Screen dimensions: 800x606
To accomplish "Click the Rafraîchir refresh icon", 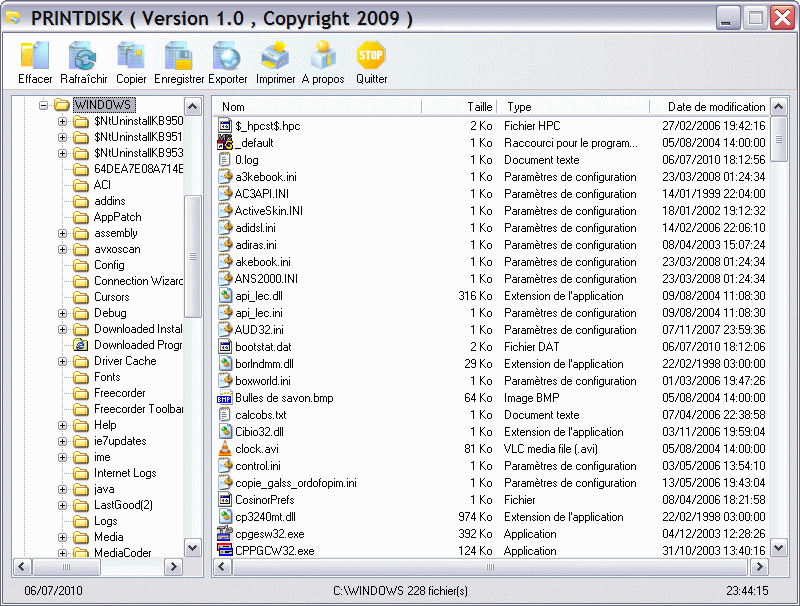I will pyautogui.click(x=83, y=55).
